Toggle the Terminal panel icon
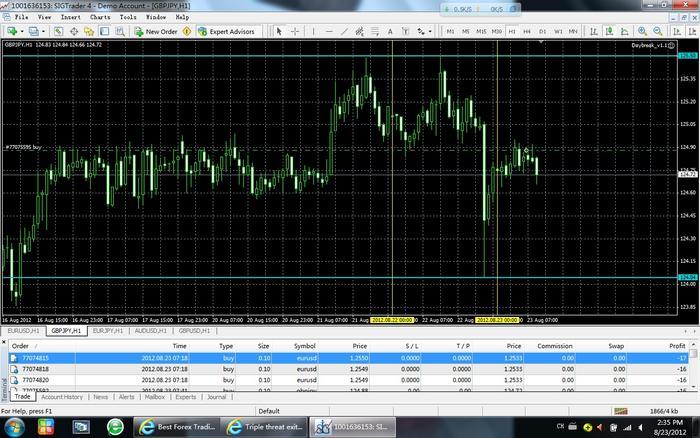700x438 pixels. (x=104, y=31)
